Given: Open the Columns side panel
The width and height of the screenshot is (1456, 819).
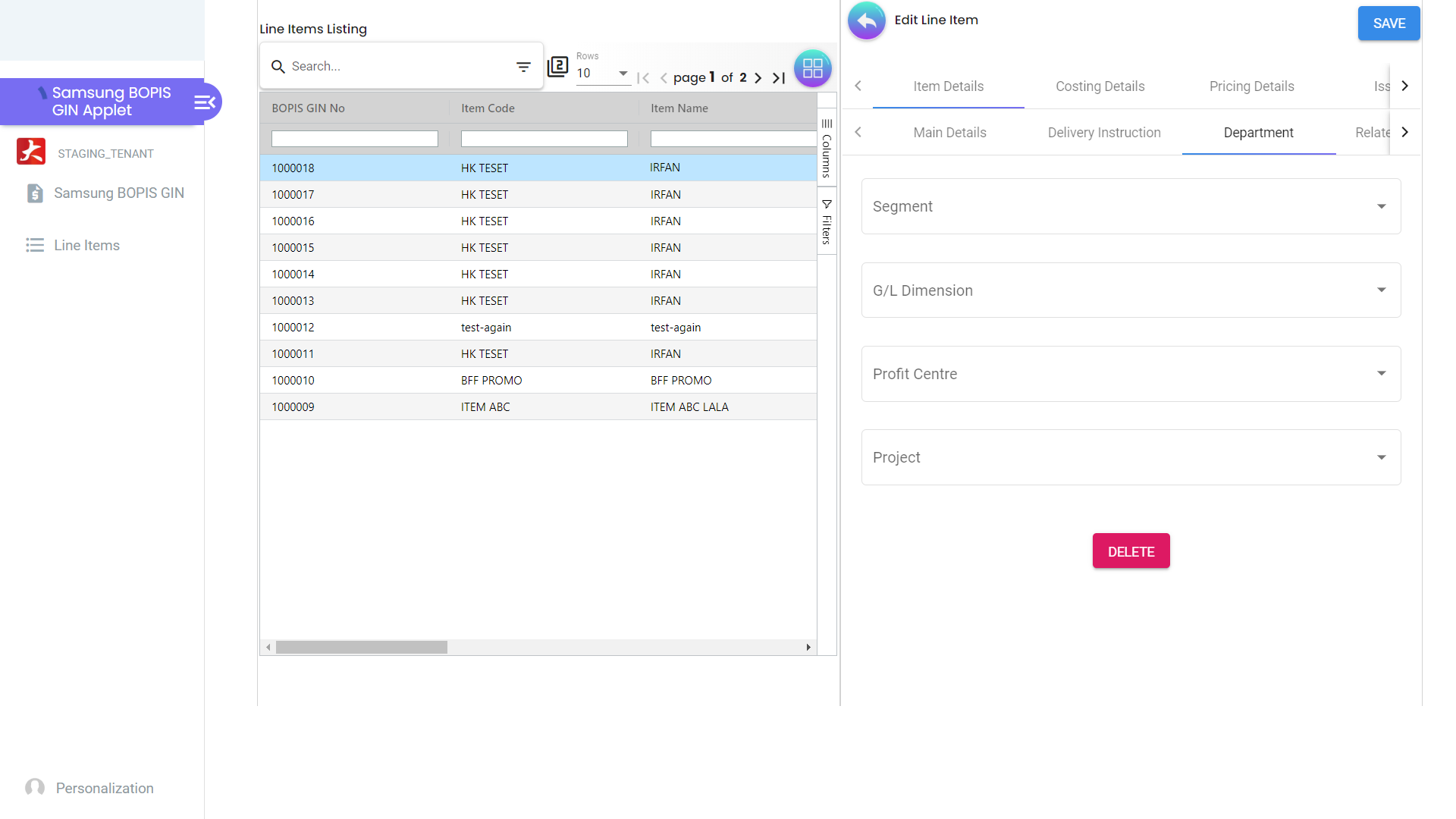Looking at the screenshot, I should click(x=827, y=148).
